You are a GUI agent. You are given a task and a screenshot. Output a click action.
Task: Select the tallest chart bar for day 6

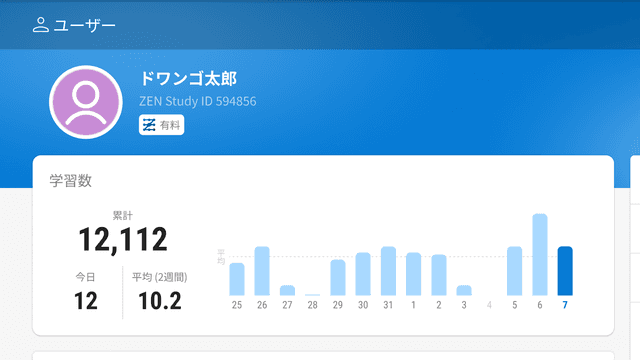click(x=540, y=255)
